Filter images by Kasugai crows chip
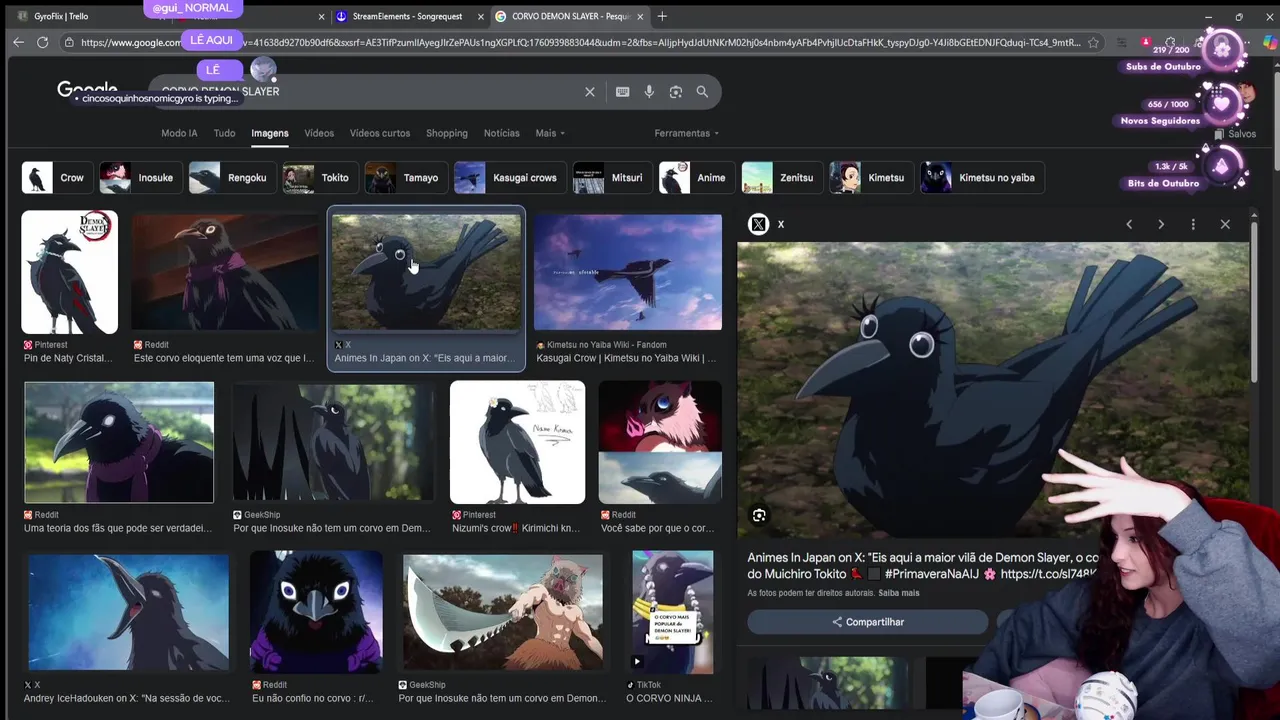Viewport: 1280px width, 720px height. coord(510,178)
